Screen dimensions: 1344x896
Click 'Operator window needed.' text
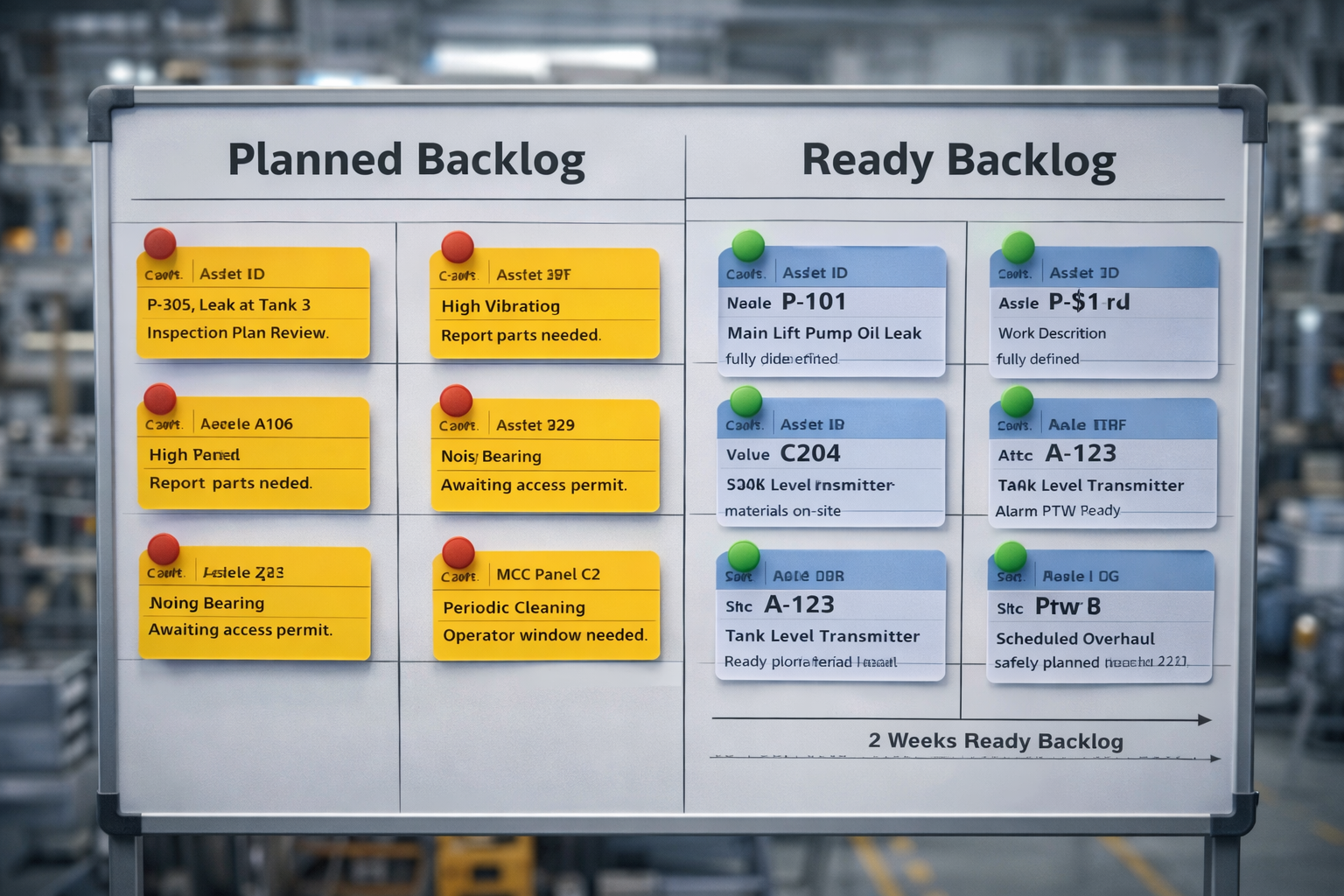coord(545,635)
